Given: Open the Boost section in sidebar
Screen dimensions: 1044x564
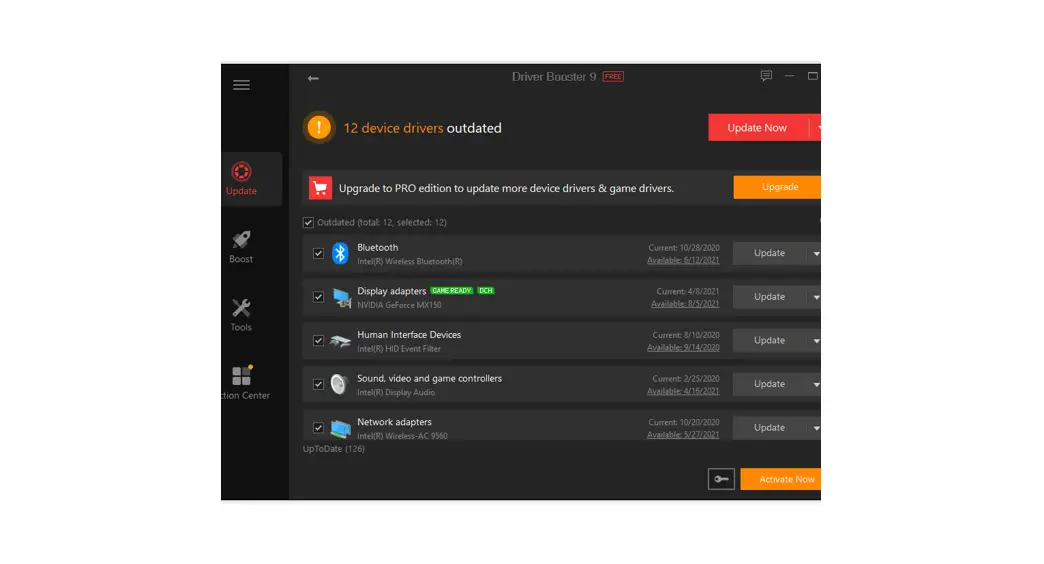Looking at the screenshot, I should pyautogui.click(x=241, y=247).
